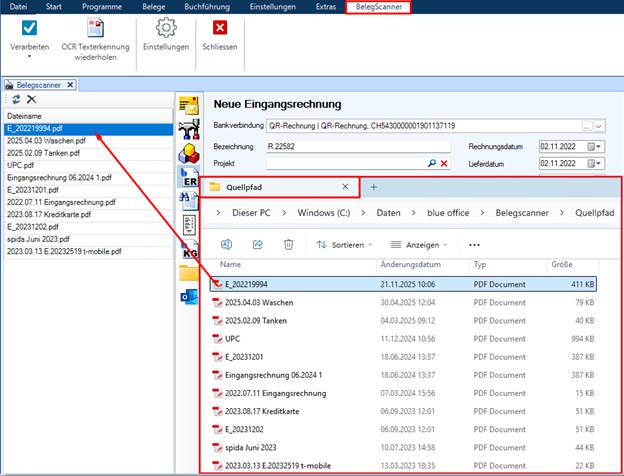624x476 pixels.
Task: Open the Belege menu
Action: [x=153, y=7]
